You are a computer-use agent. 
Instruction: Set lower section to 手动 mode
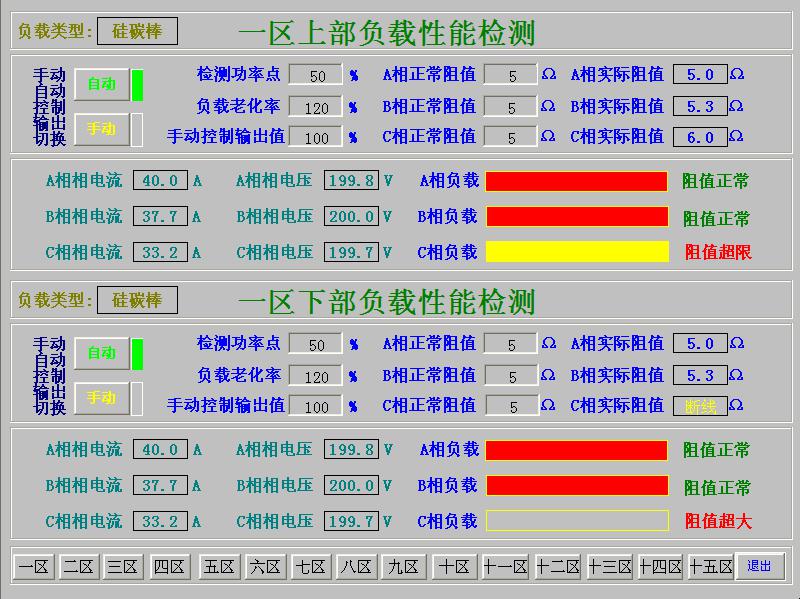coord(102,397)
